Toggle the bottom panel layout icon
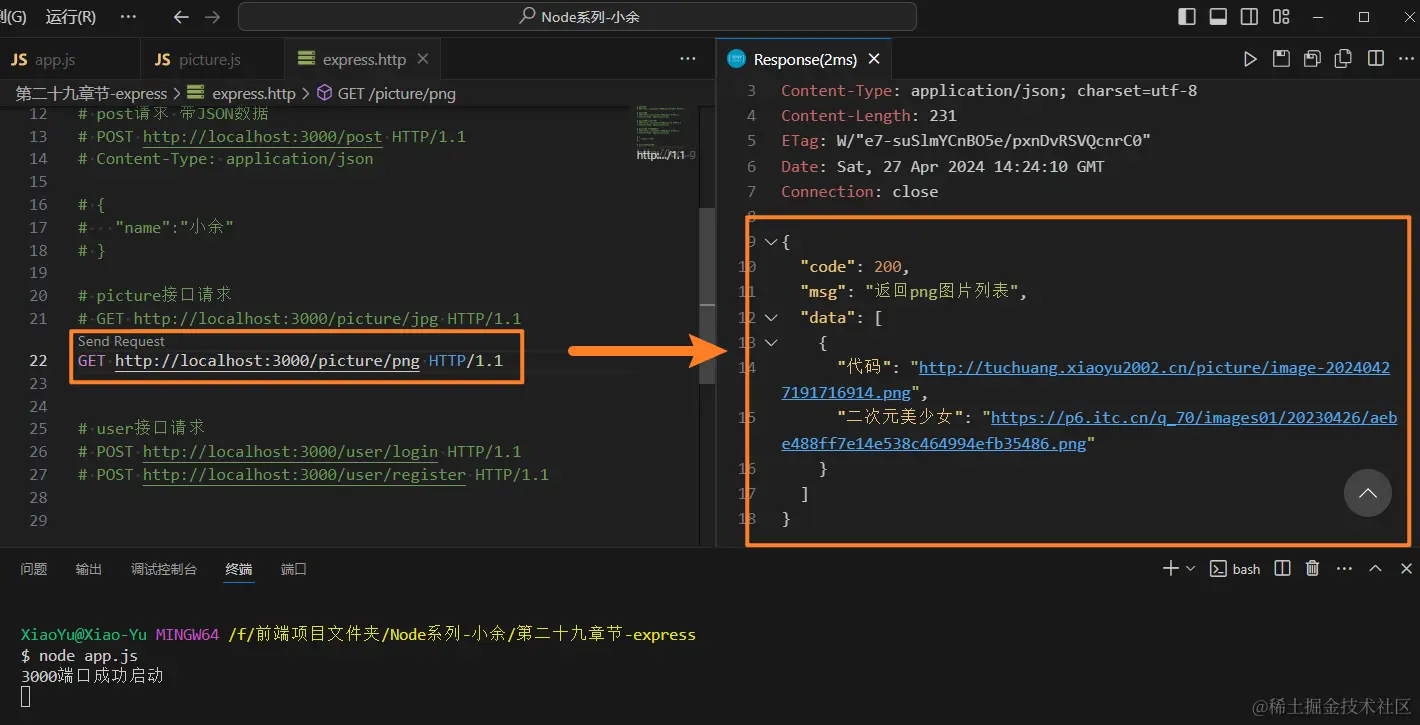The width and height of the screenshot is (1420, 725). (1218, 17)
